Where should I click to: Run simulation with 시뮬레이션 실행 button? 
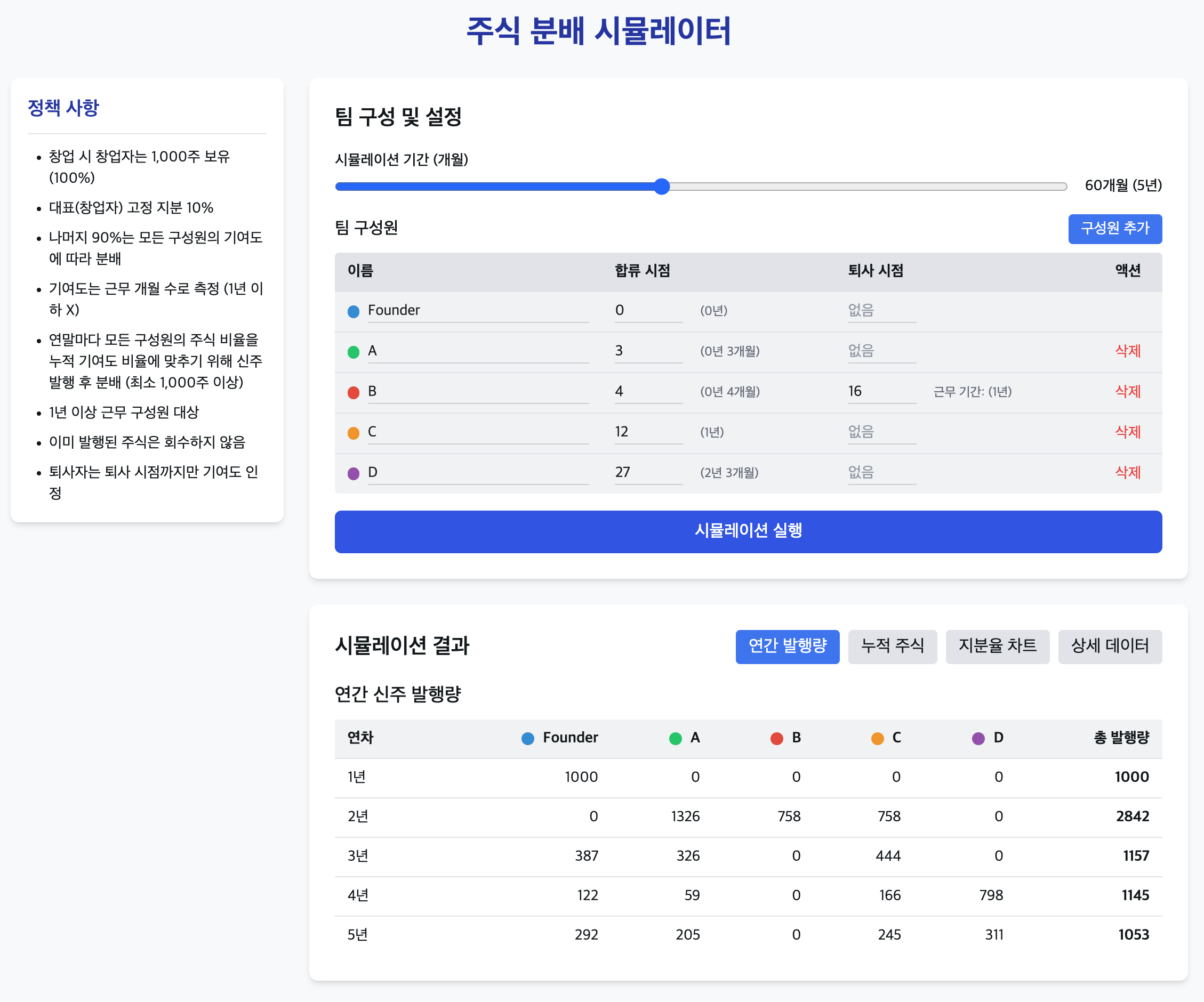[x=748, y=531]
